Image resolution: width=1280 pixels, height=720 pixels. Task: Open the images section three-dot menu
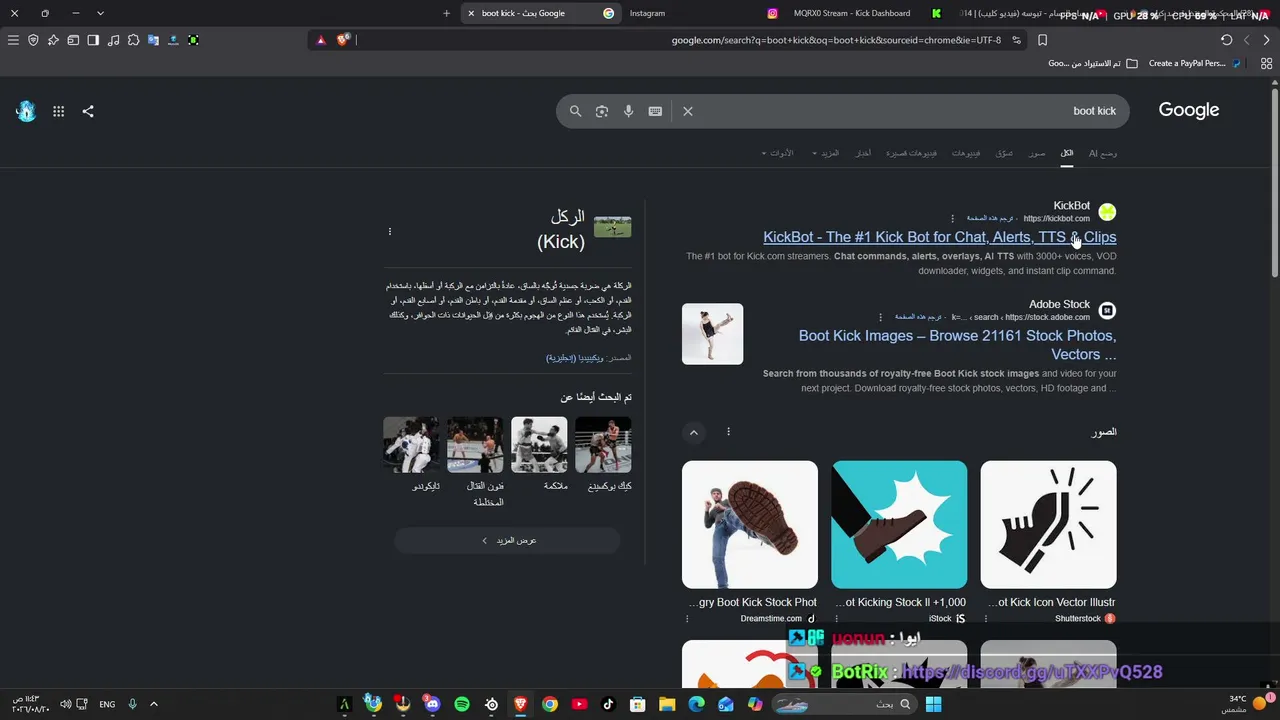point(728,432)
